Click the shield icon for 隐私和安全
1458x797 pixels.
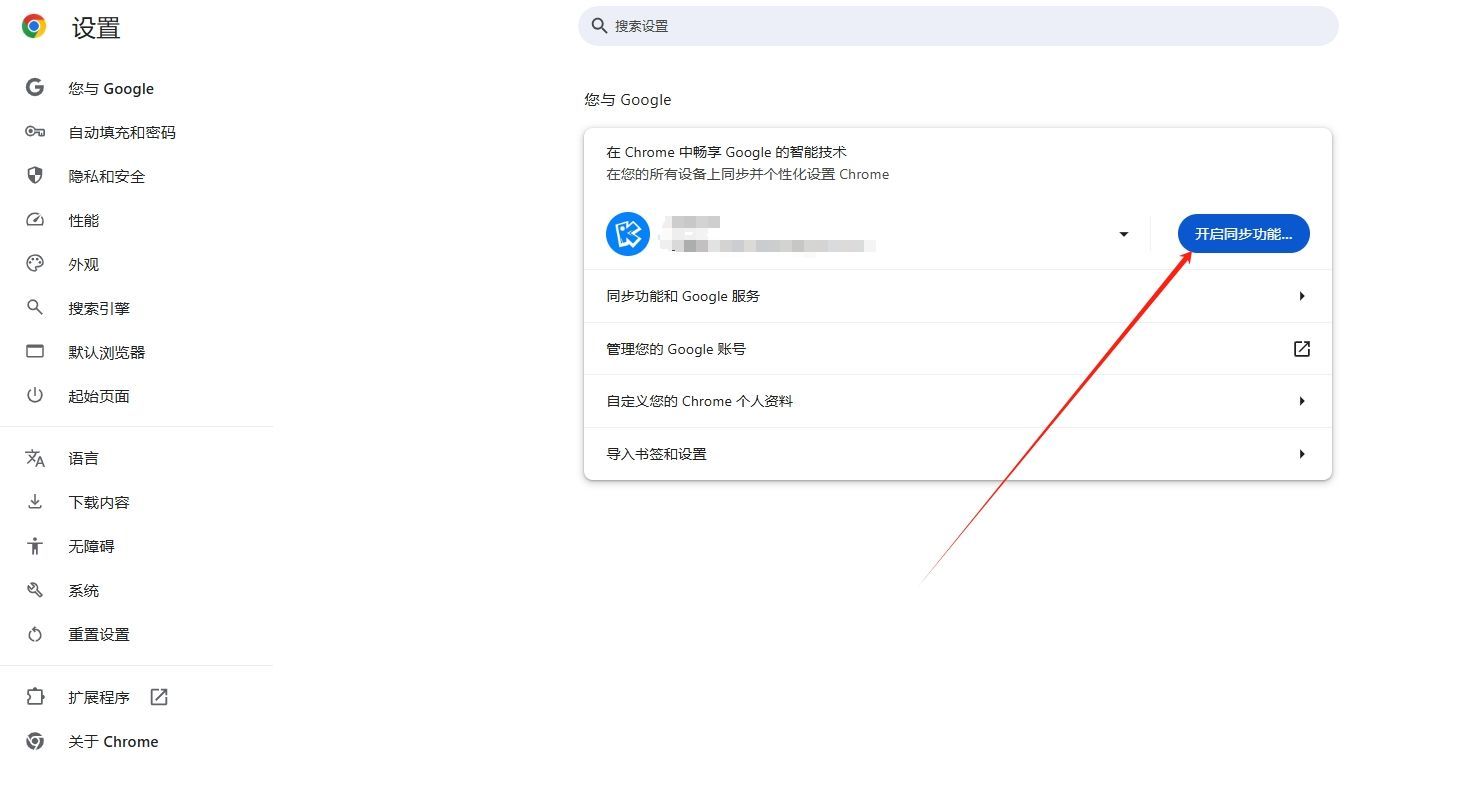click(x=35, y=176)
